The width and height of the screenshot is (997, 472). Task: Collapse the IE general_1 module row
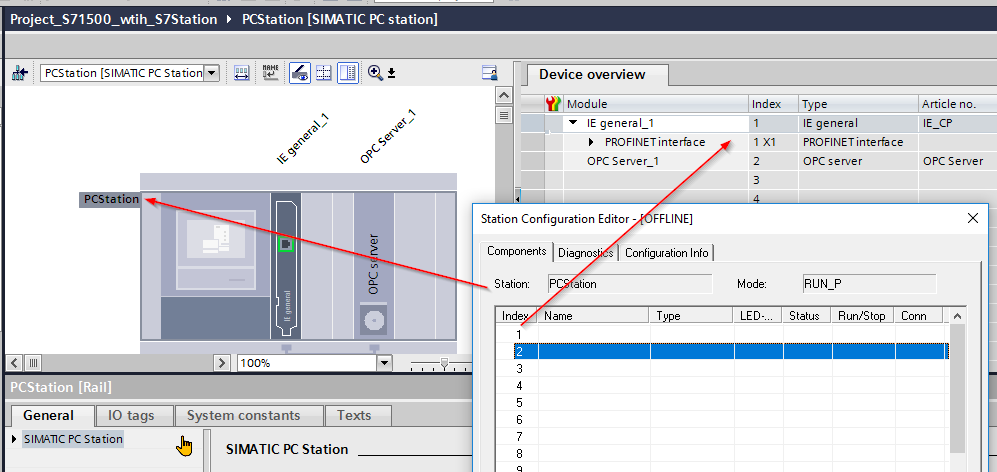(573, 123)
